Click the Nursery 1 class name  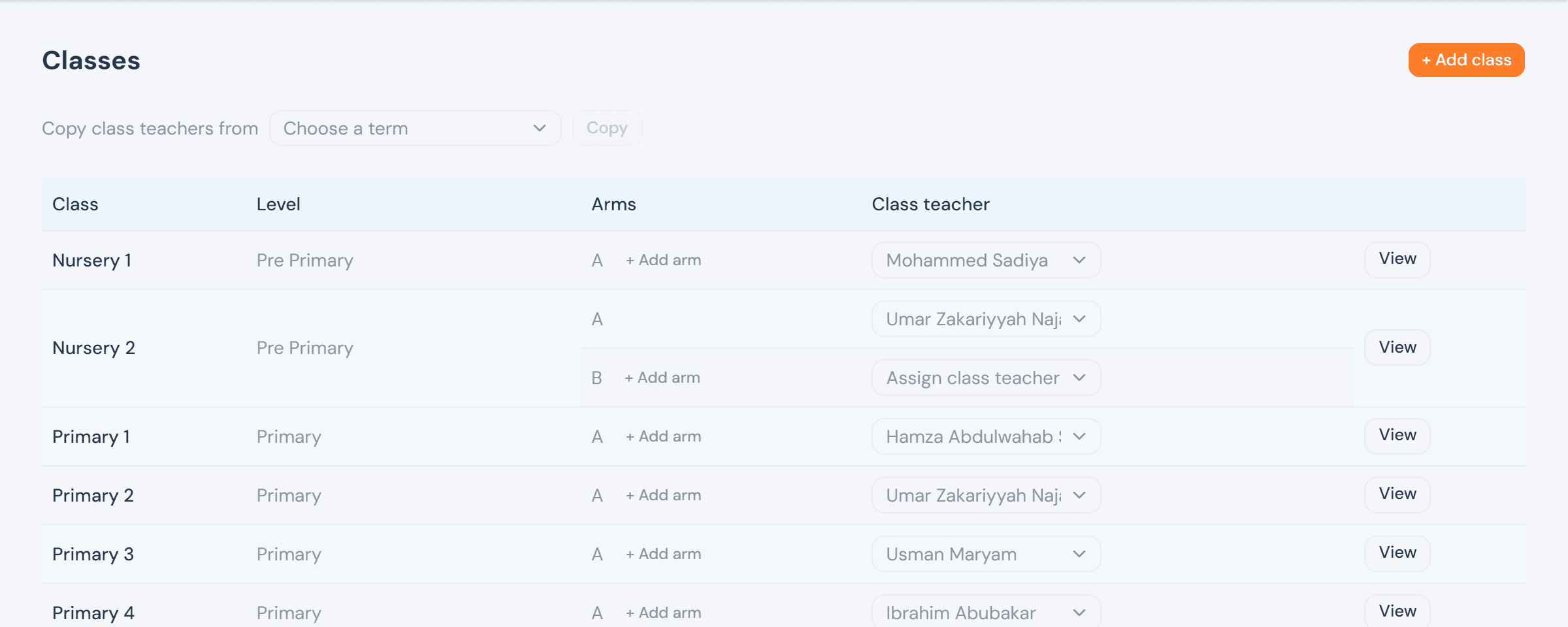click(92, 260)
